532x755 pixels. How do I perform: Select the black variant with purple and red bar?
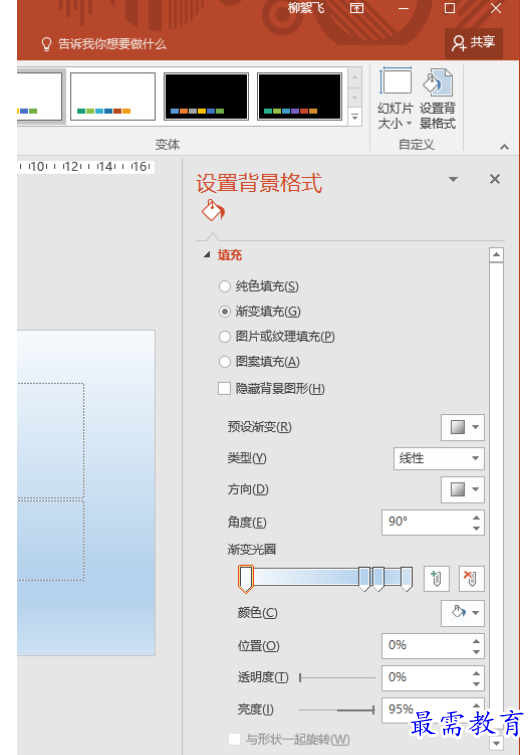tap(299, 96)
